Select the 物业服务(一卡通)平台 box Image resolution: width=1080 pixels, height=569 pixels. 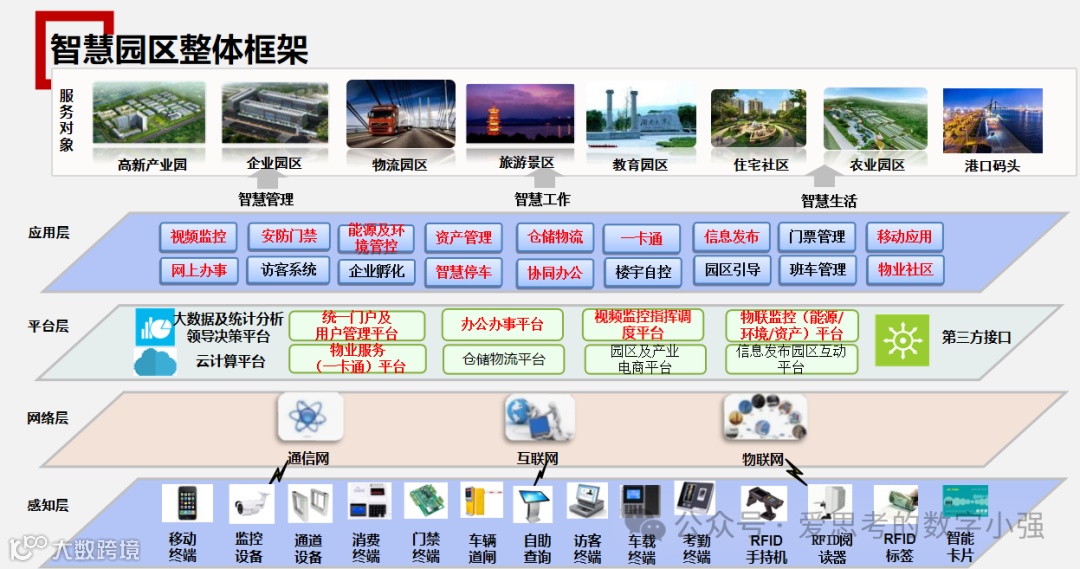(357, 359)
